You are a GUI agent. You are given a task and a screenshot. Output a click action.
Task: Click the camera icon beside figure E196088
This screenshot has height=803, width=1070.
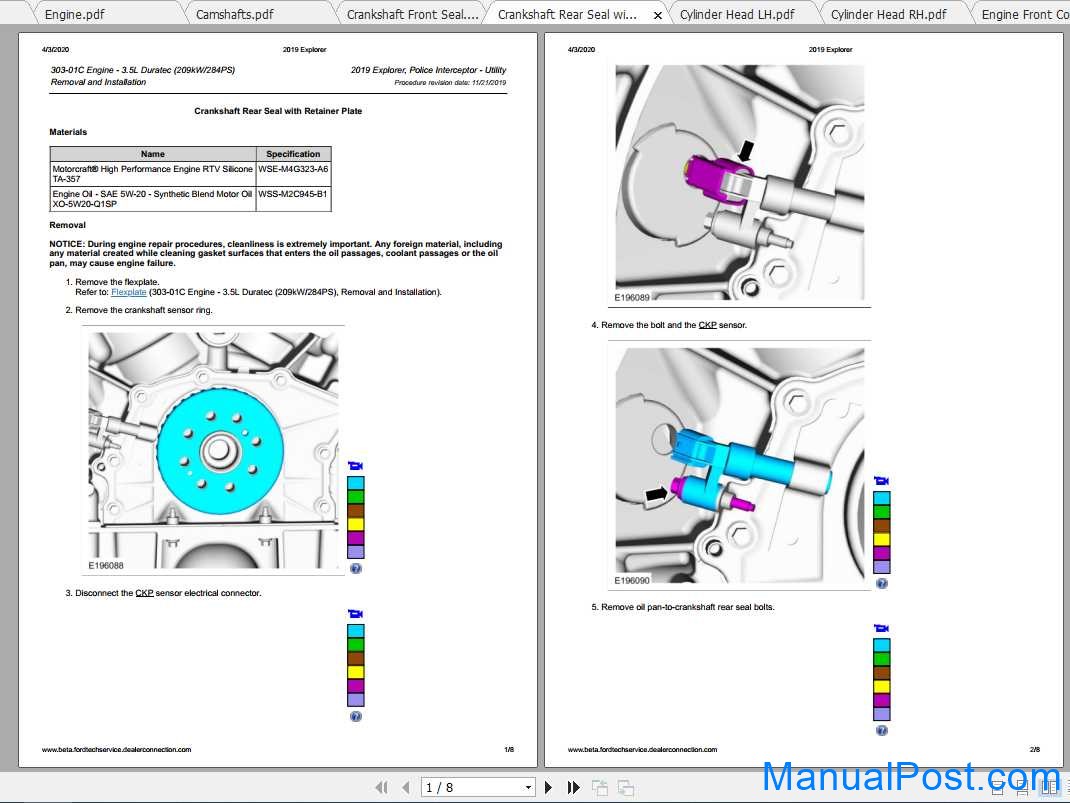tap(356, 466)
